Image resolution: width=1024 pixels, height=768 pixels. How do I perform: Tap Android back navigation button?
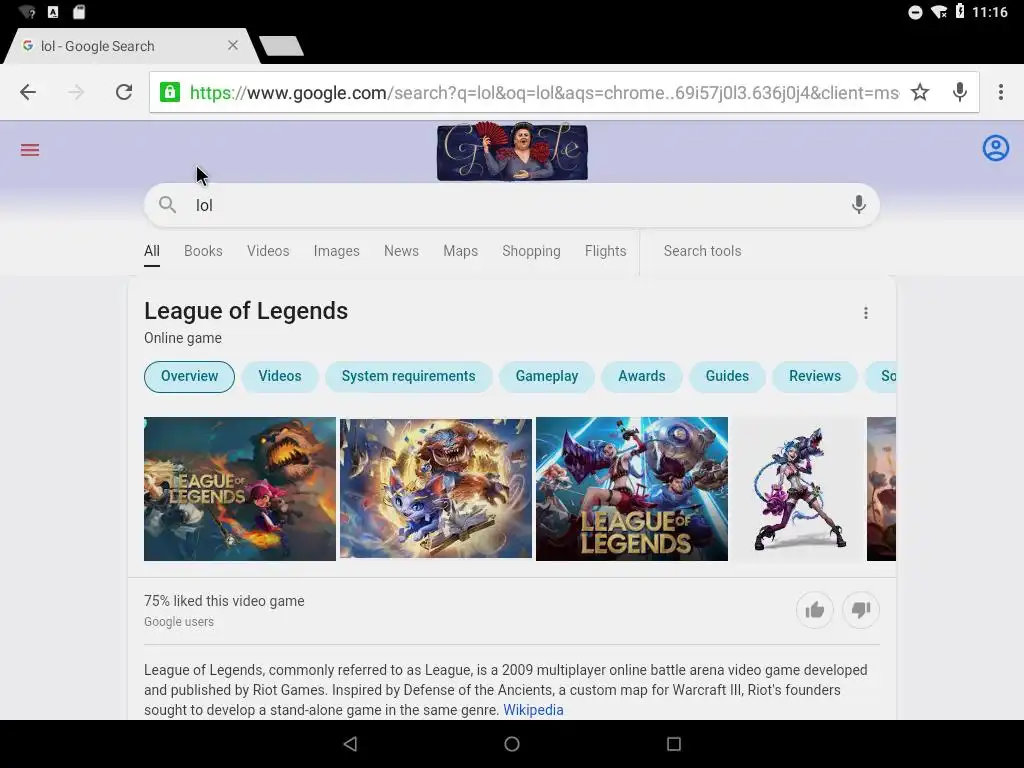(x=350, y=744)
